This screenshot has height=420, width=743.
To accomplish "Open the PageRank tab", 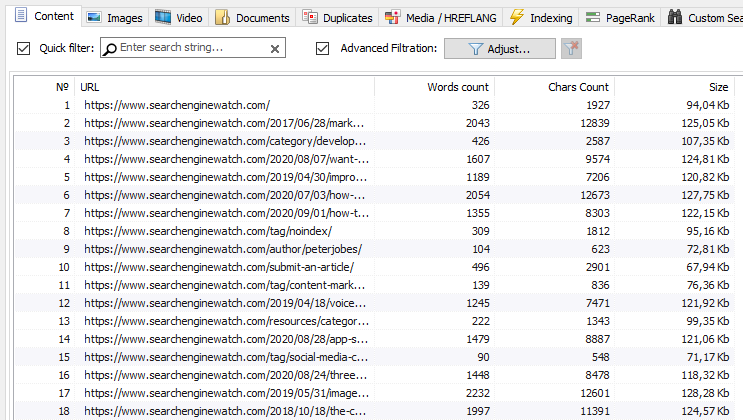I will coord(620,18).
